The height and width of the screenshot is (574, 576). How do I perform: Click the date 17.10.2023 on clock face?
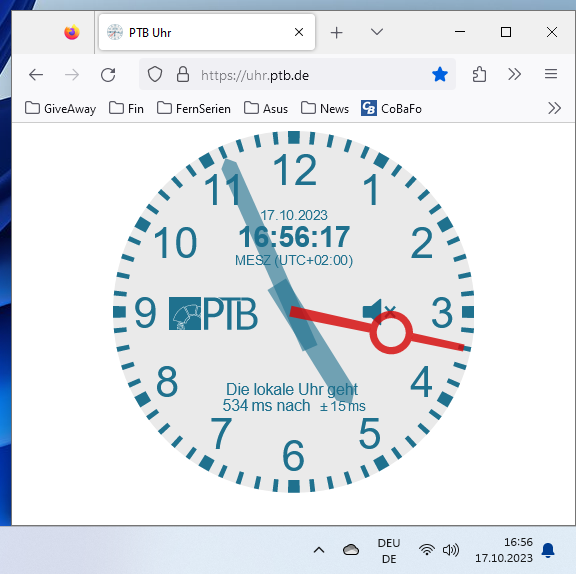294,215
